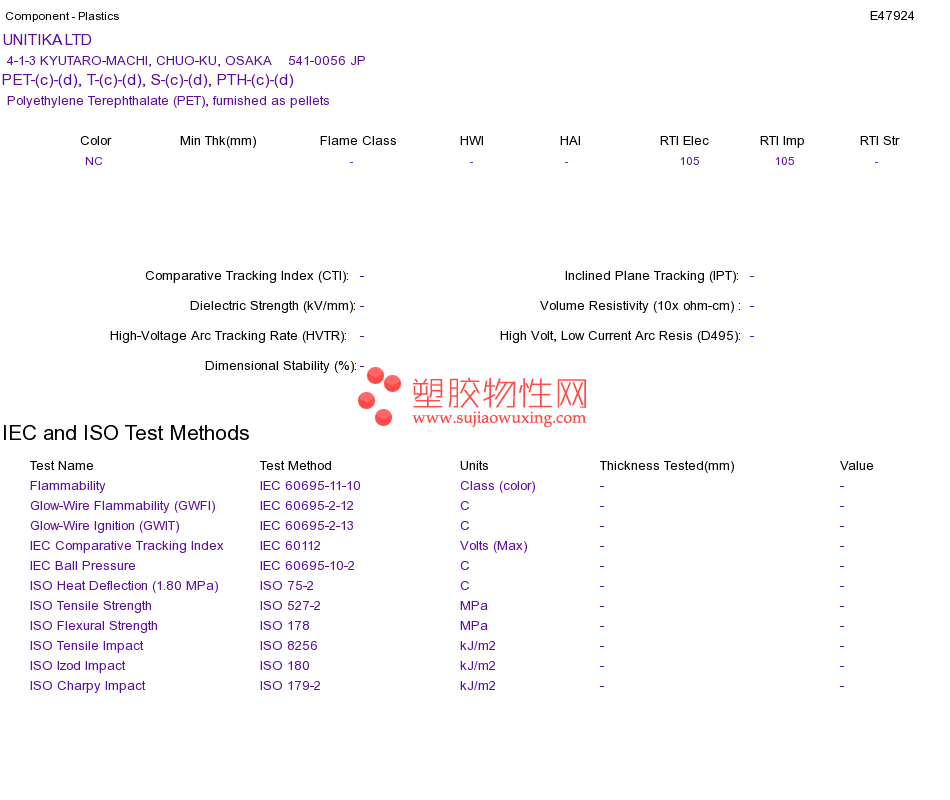Click the ISO Tensile Impact entry
The width and height of the screenshot is (950, 800).
tap(87, 646)
